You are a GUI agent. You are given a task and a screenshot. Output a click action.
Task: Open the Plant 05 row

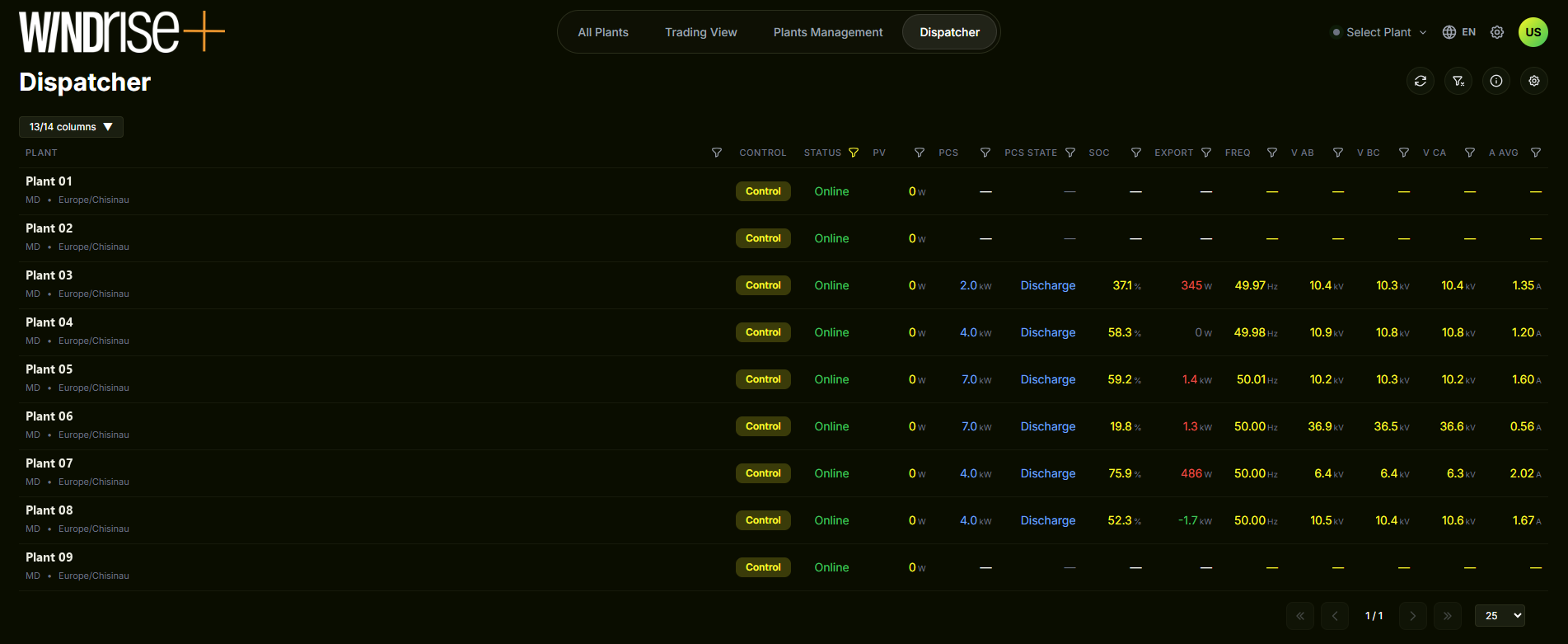tap(784, 379)
